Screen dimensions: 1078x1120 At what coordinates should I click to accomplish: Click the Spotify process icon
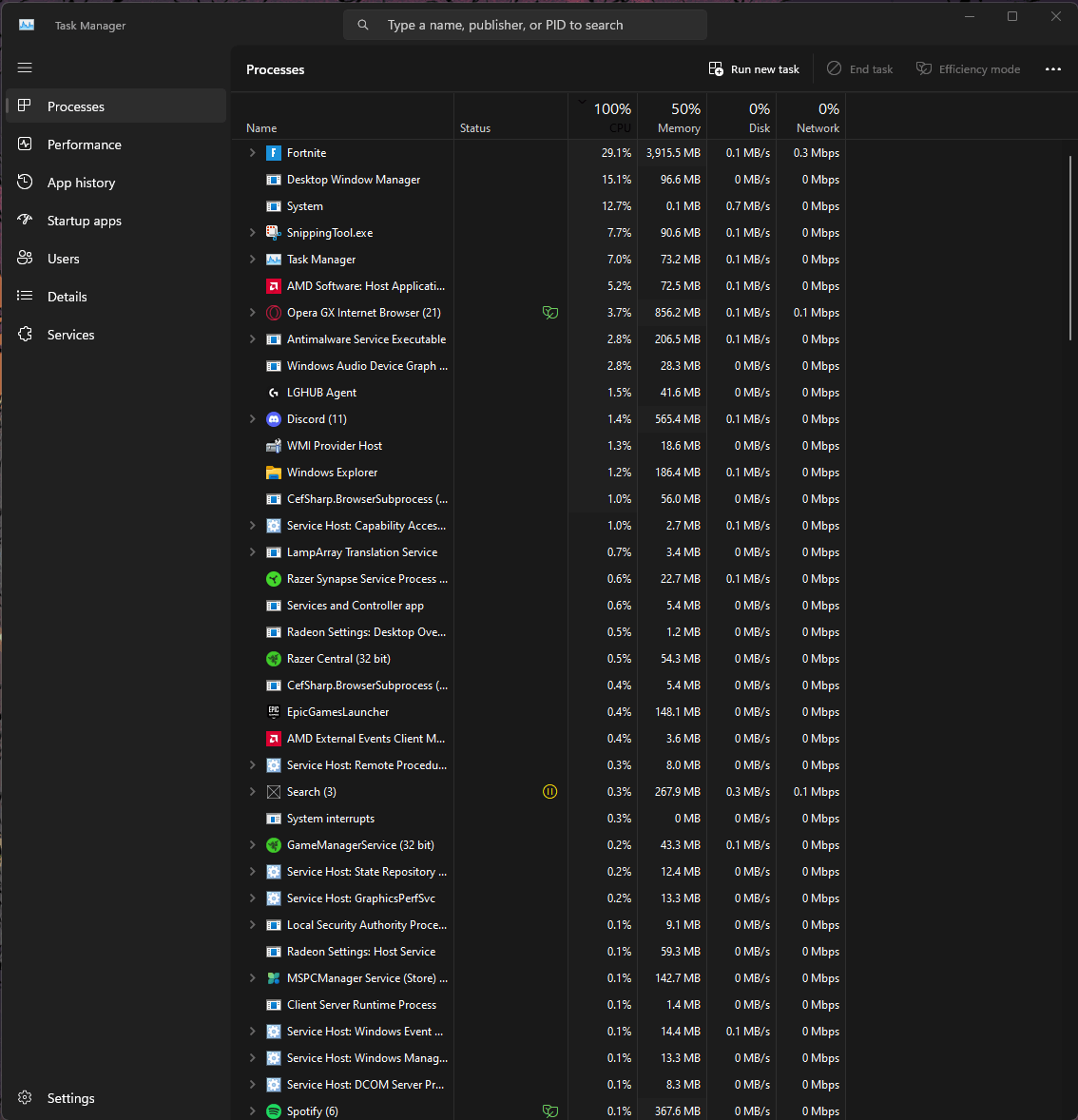(274, 1110)
